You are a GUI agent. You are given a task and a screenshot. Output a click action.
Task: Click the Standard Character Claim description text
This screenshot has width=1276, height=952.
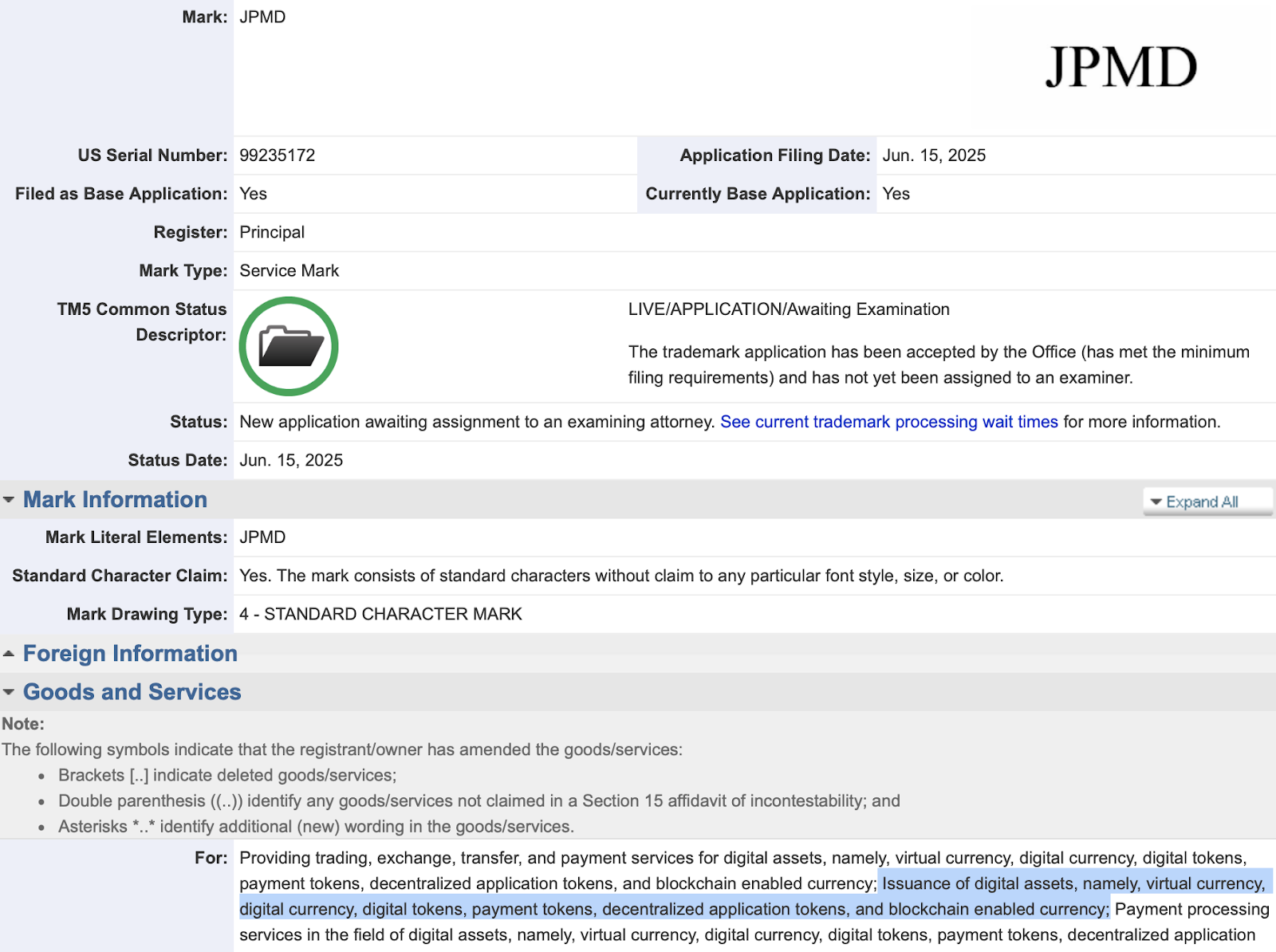[x=621, y=576]
